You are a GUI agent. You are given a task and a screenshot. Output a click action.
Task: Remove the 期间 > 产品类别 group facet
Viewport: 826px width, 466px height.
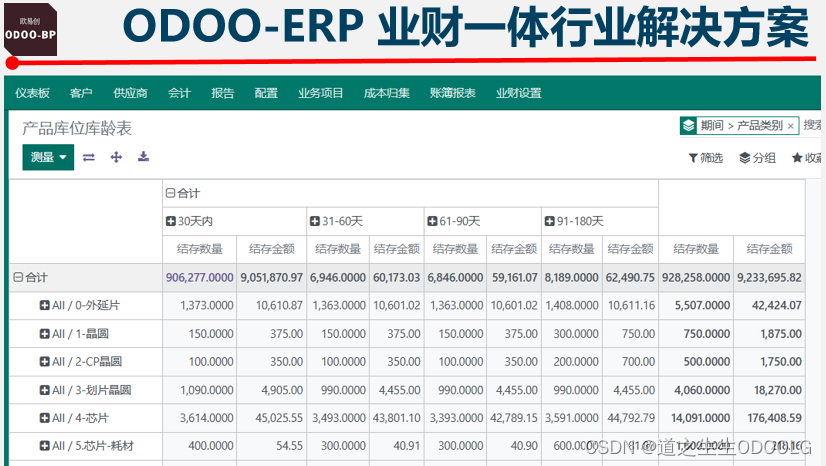coord(790,126)
